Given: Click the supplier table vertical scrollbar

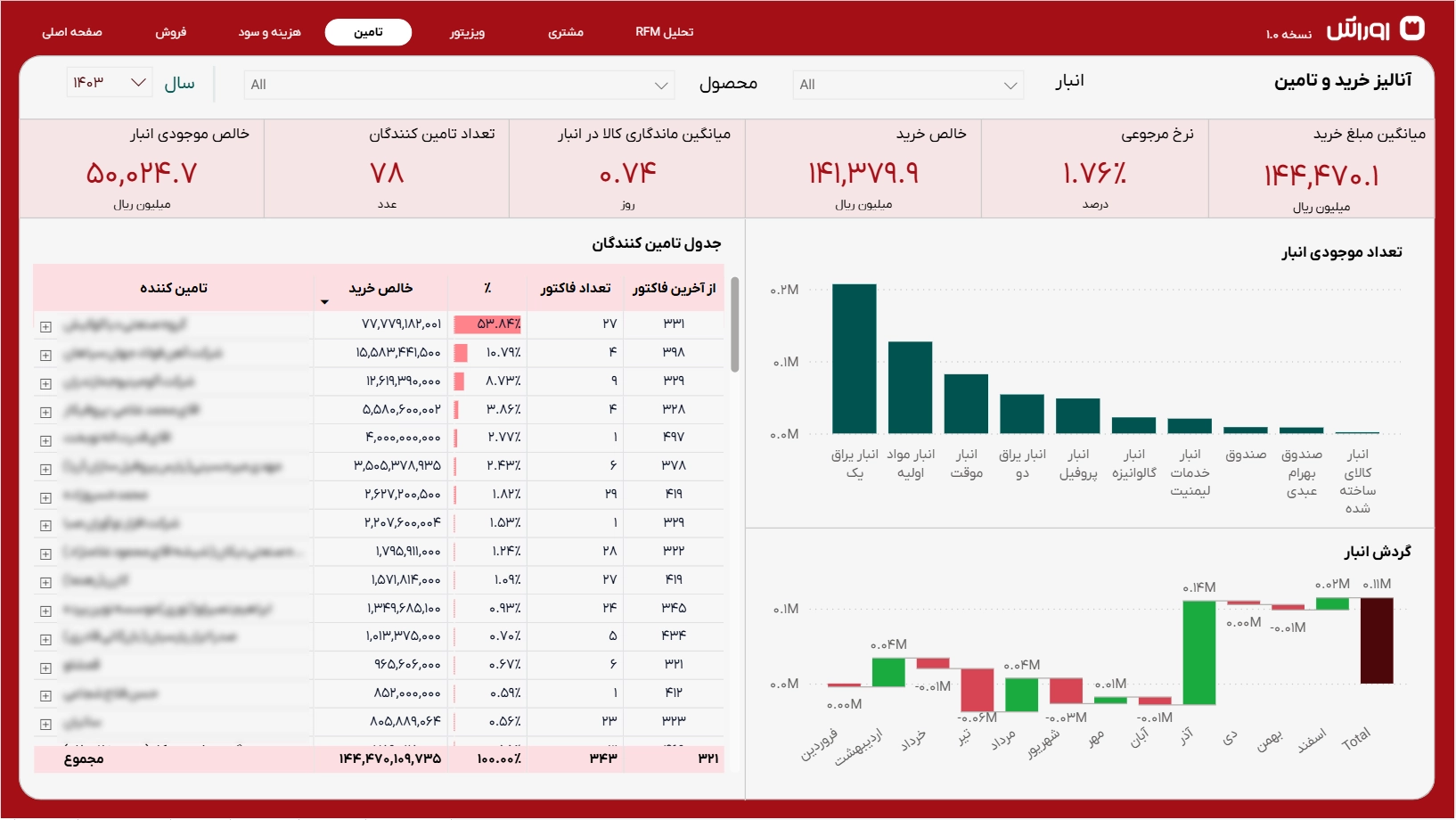Looking at the screenshot, I should pos(734,325).
